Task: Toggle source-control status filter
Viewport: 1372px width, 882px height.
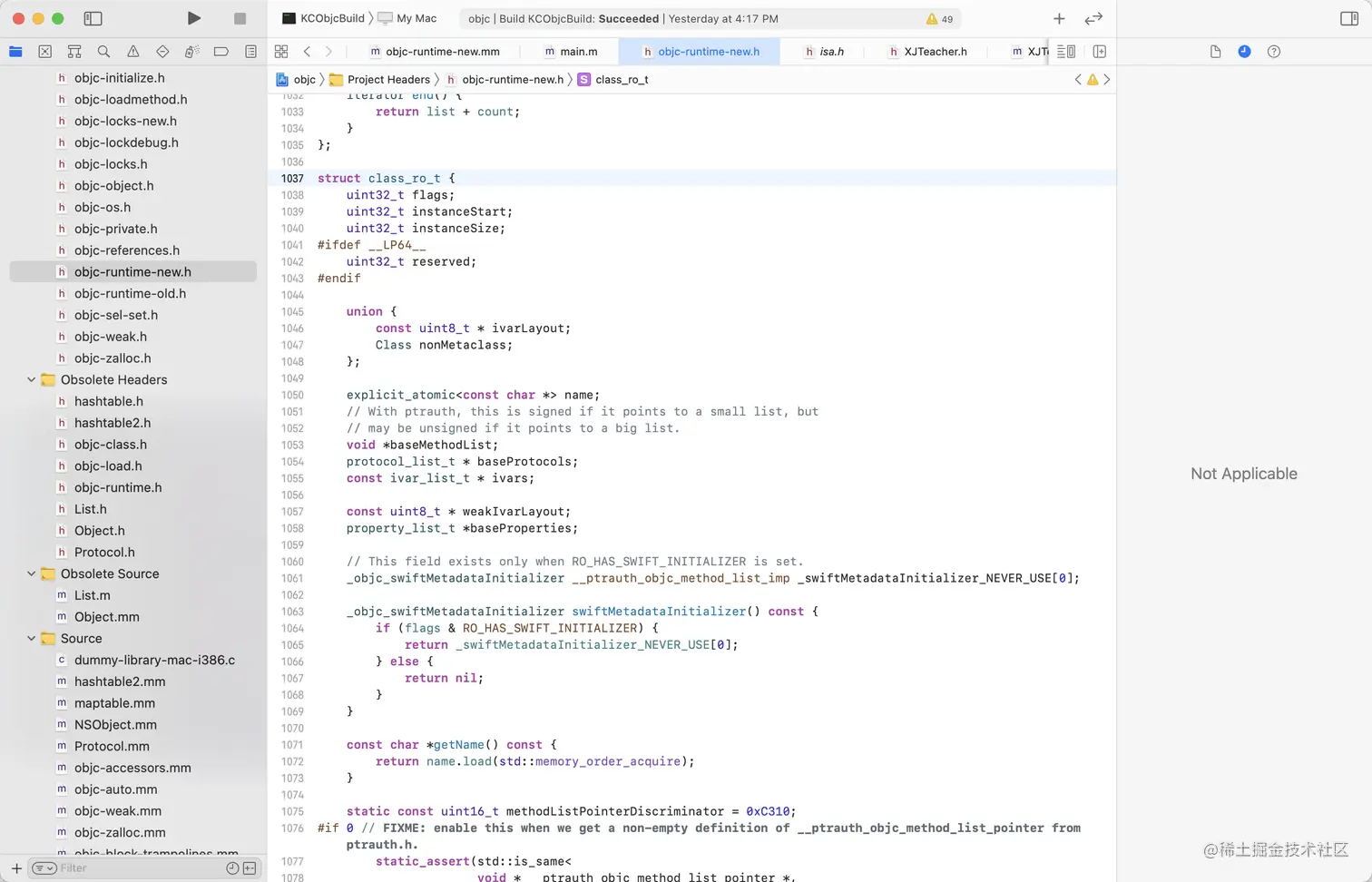Action: (x=250, y=868)
